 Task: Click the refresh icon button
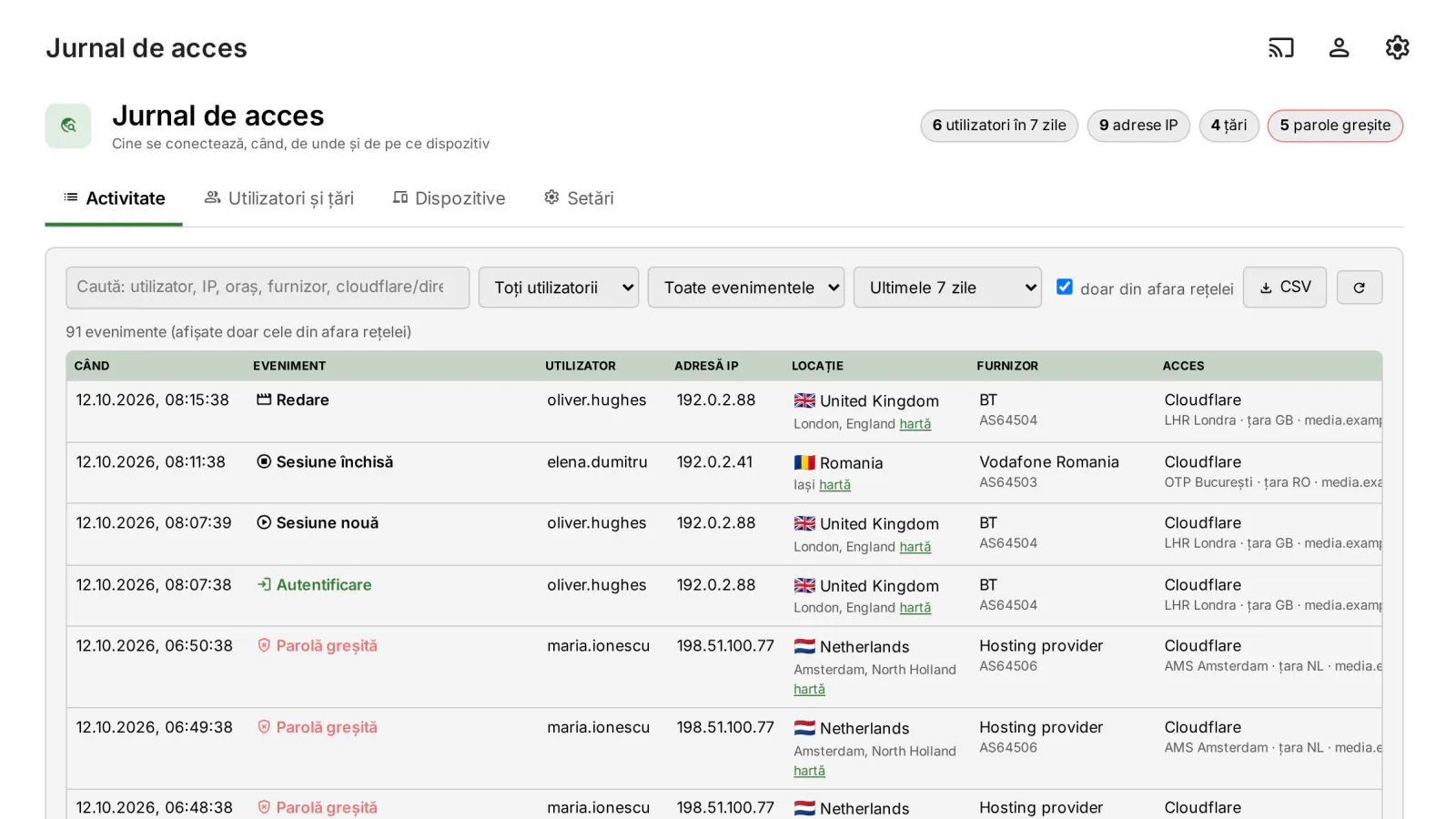coord(1359,288)
